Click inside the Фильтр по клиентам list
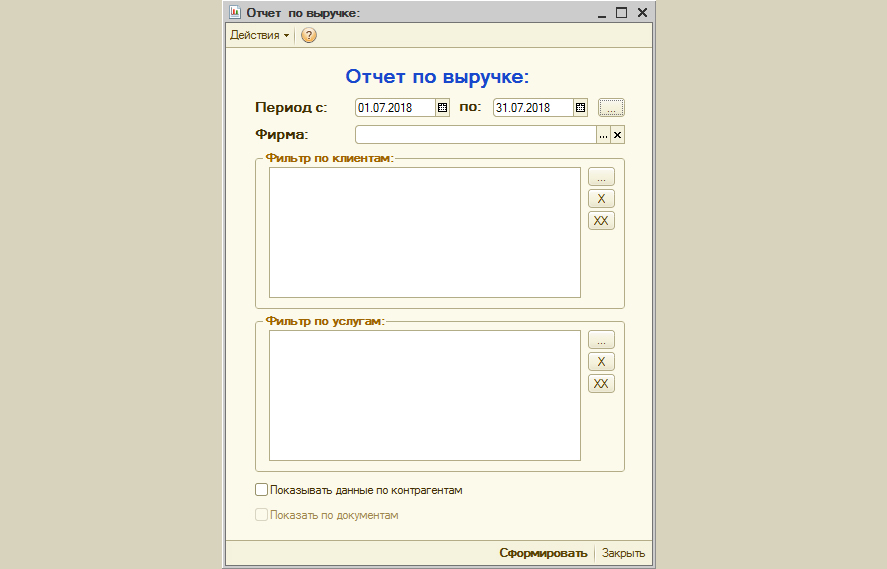 425,232
